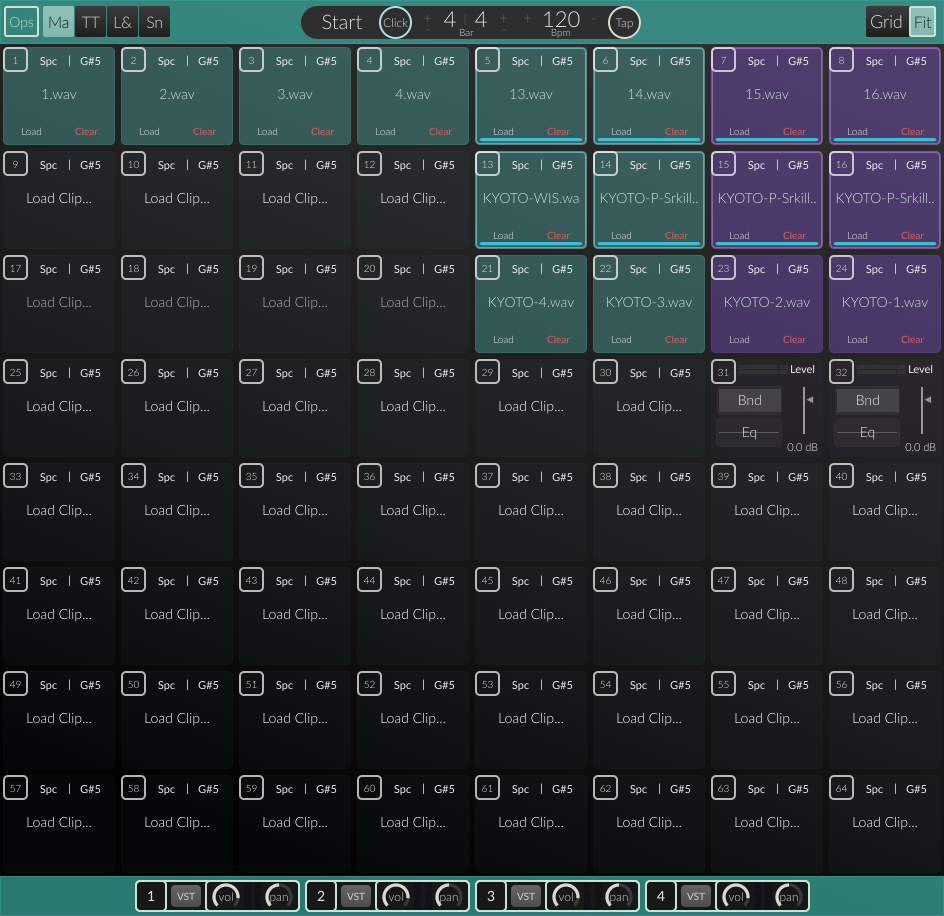The height and width of the screenshot is (916, 944).
Task: Toggle VST on track 1
Action: [185, 896]
